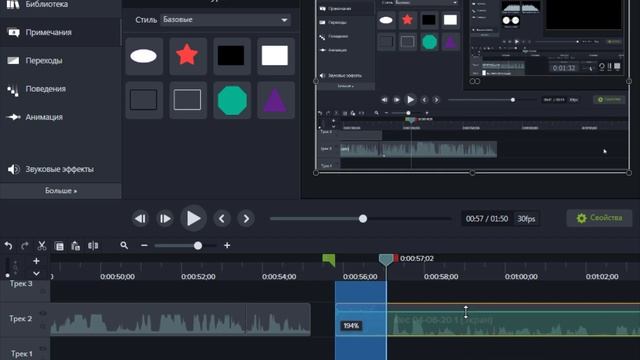Switch to the Переходы tab
The width and height of the screenshot is (640, 360).
pos(60,60)
